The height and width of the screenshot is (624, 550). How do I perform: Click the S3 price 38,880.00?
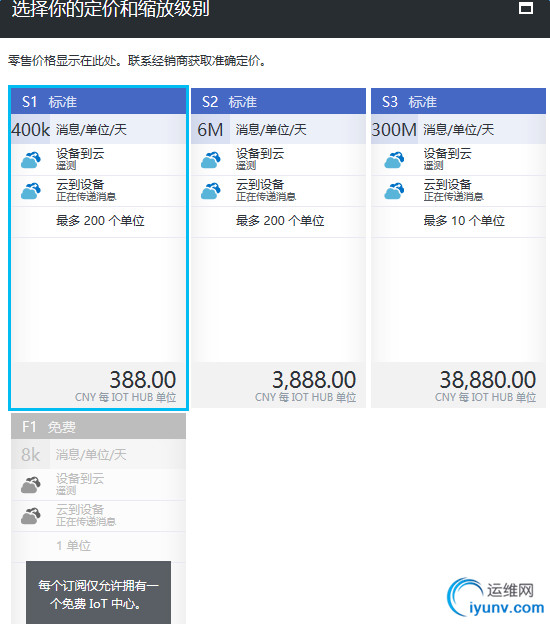click(488, 380)
